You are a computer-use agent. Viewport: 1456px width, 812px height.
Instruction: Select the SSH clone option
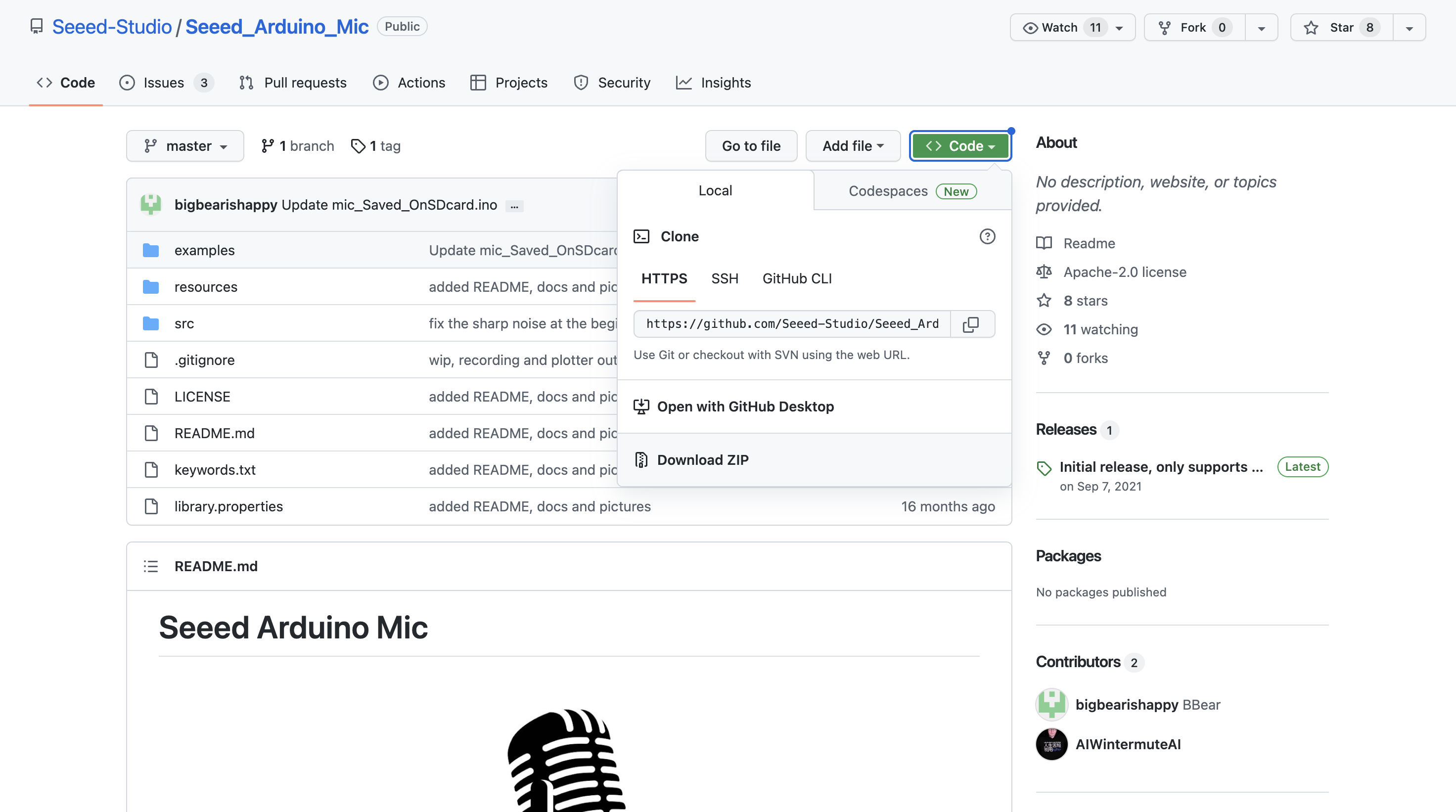click(724, 278)
